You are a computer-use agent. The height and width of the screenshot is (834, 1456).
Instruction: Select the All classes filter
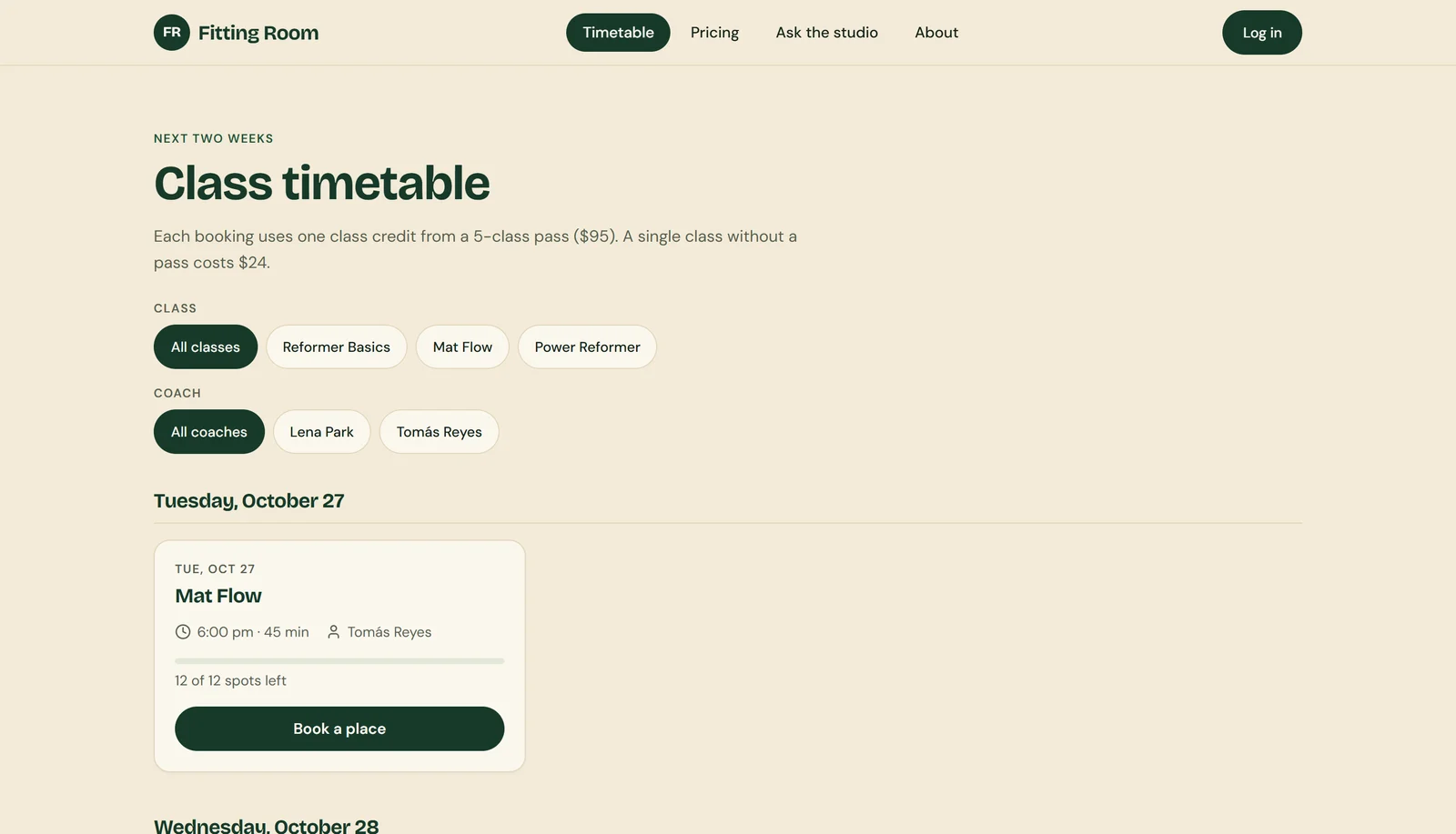pos(206,347)
